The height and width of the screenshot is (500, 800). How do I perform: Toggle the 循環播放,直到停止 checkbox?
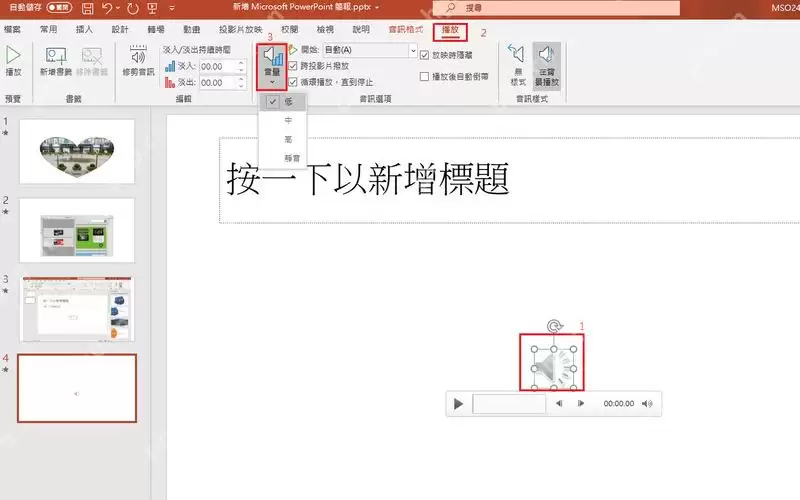293,82
